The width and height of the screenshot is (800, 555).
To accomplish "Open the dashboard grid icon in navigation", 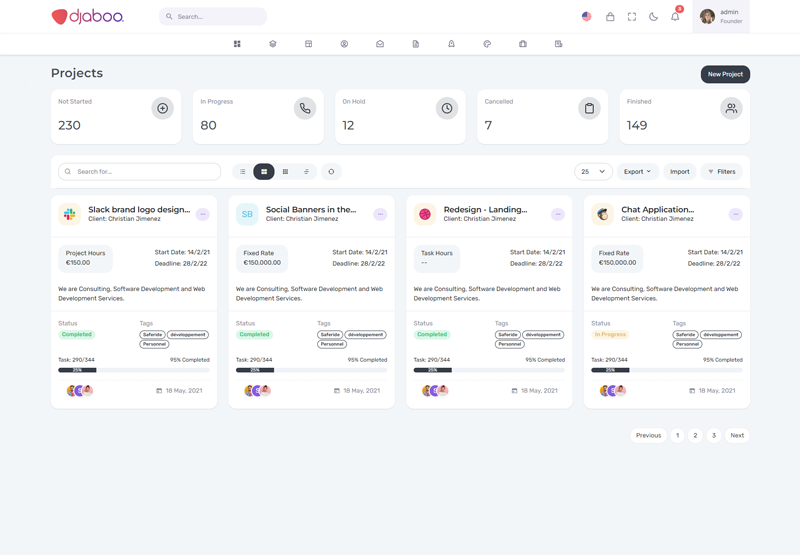I will pos(237,44).
